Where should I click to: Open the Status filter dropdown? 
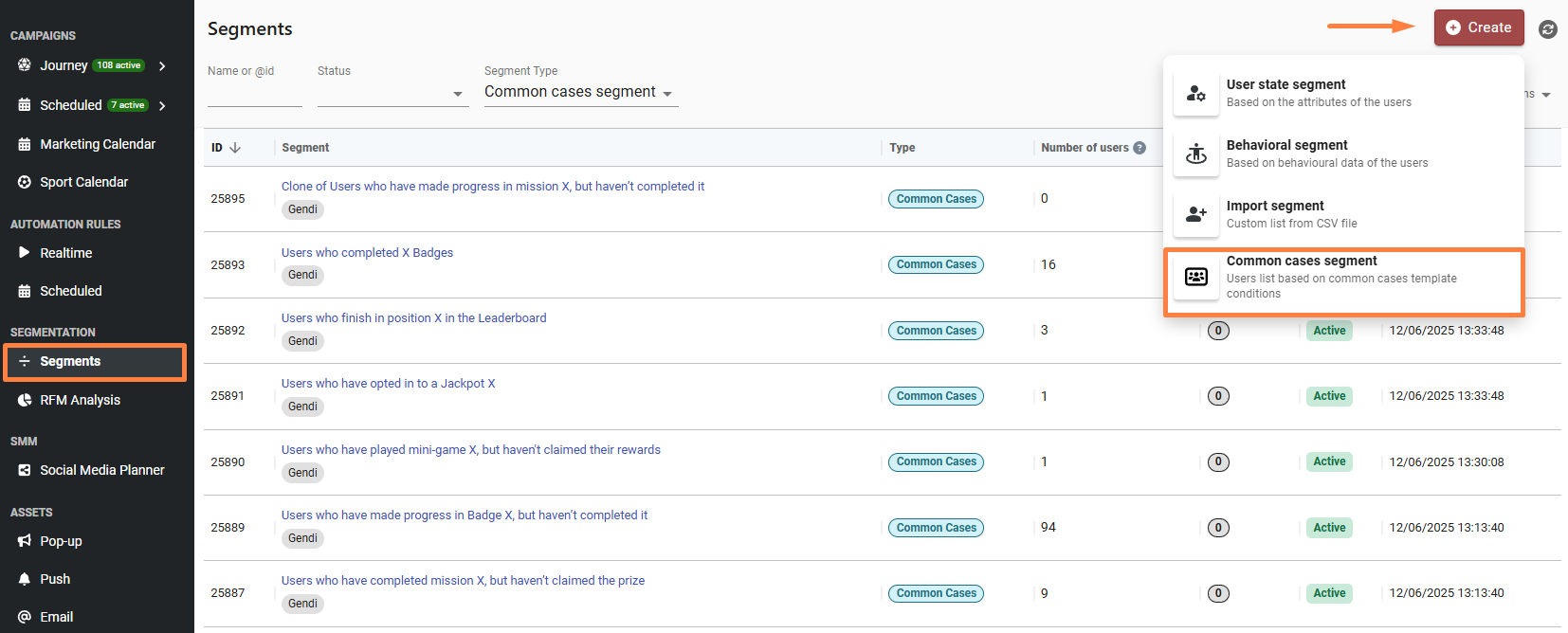tap(393, 93)
